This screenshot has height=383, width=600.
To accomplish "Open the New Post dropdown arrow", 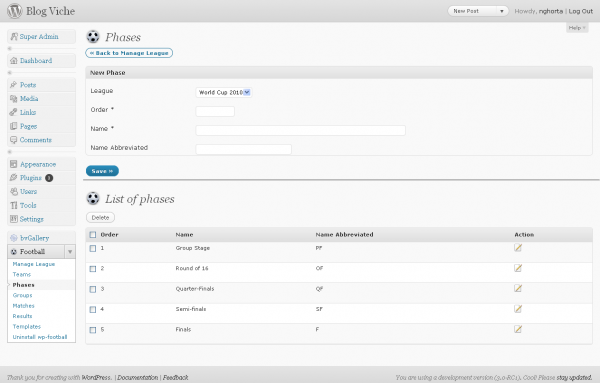I will coord(502,11).
